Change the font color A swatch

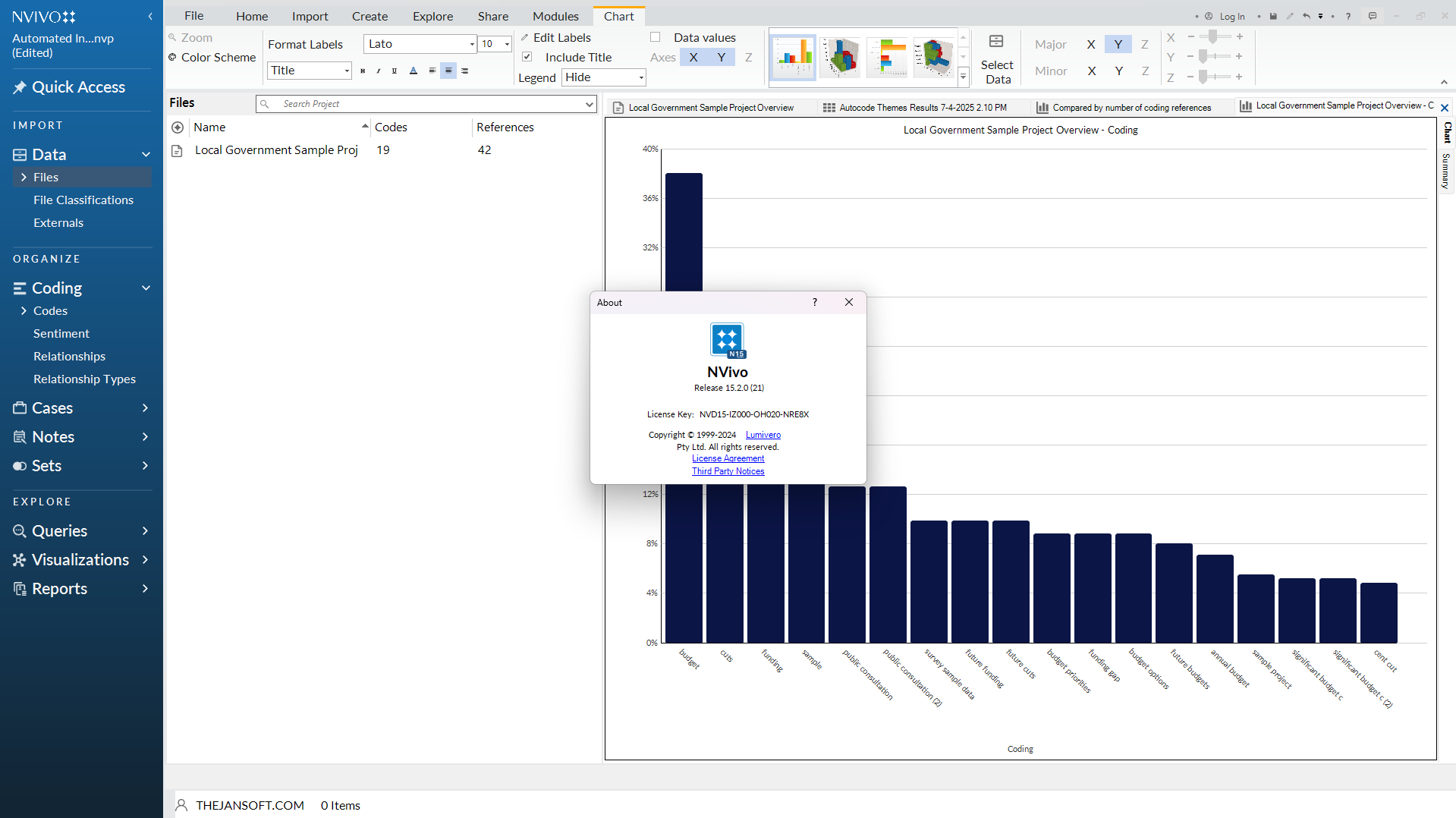coord(414,71)
